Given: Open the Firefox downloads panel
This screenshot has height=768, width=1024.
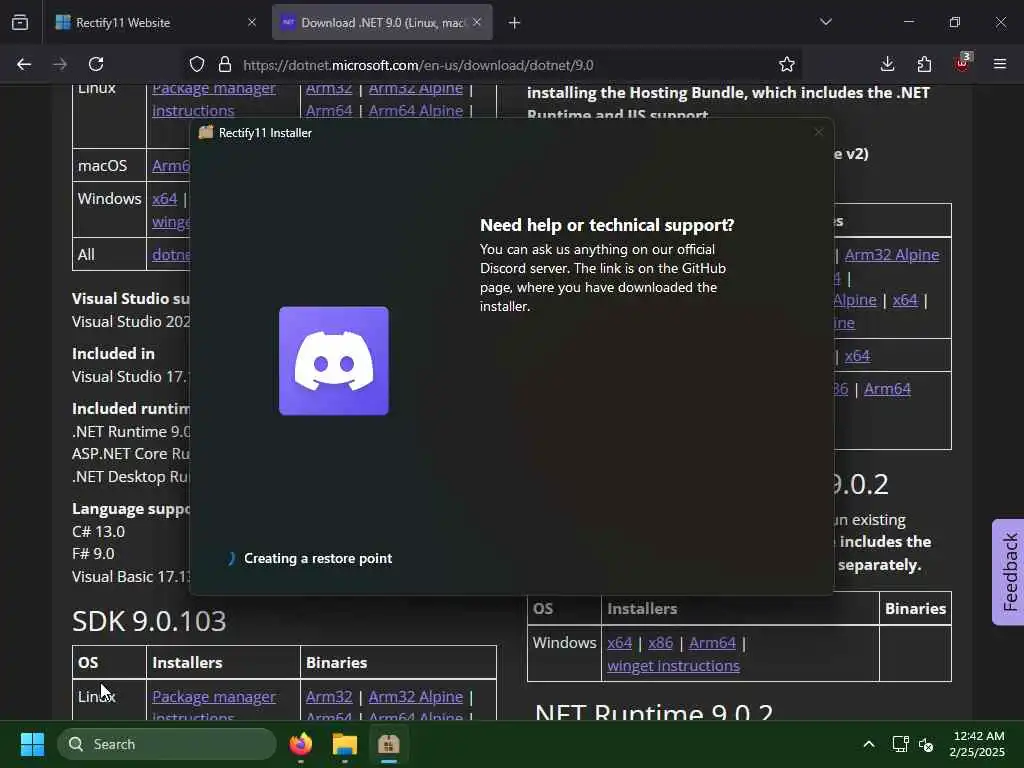Looking at the screenshot, I should pyautogui.click(x=888, y=64).
